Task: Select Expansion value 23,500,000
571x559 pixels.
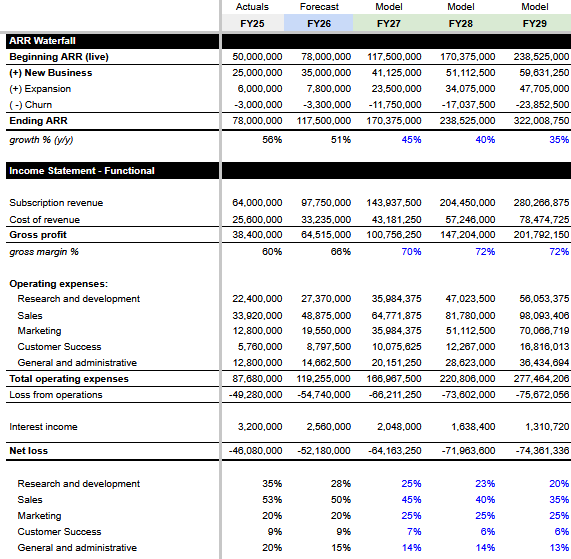Action: (396, 89)
